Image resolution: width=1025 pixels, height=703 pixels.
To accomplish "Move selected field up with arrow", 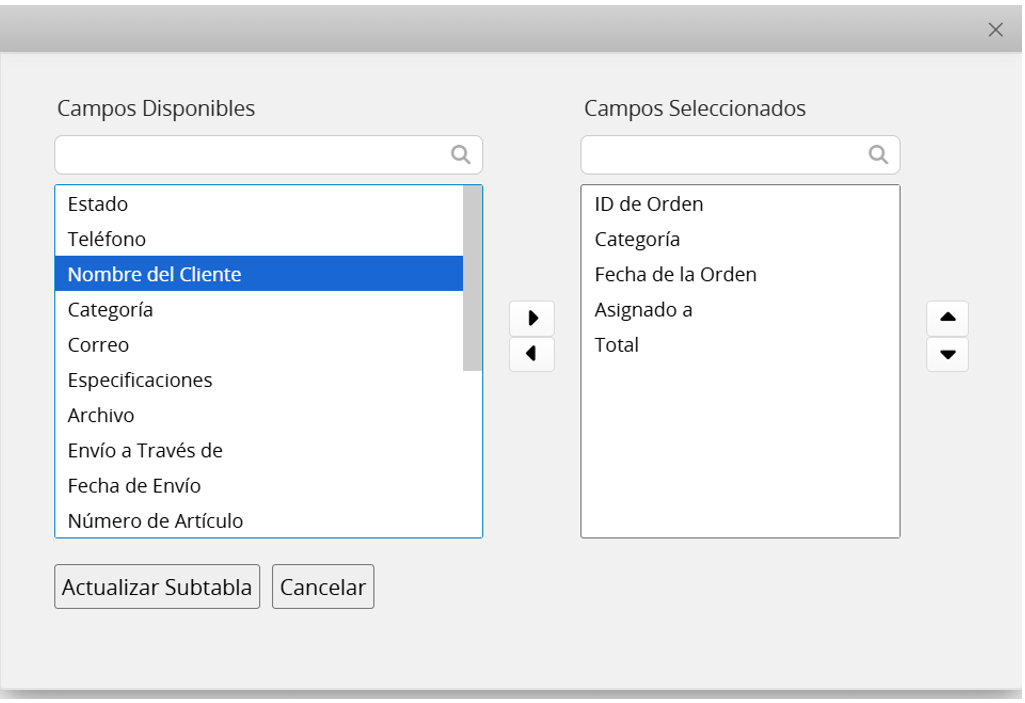I will click(947, 318).
